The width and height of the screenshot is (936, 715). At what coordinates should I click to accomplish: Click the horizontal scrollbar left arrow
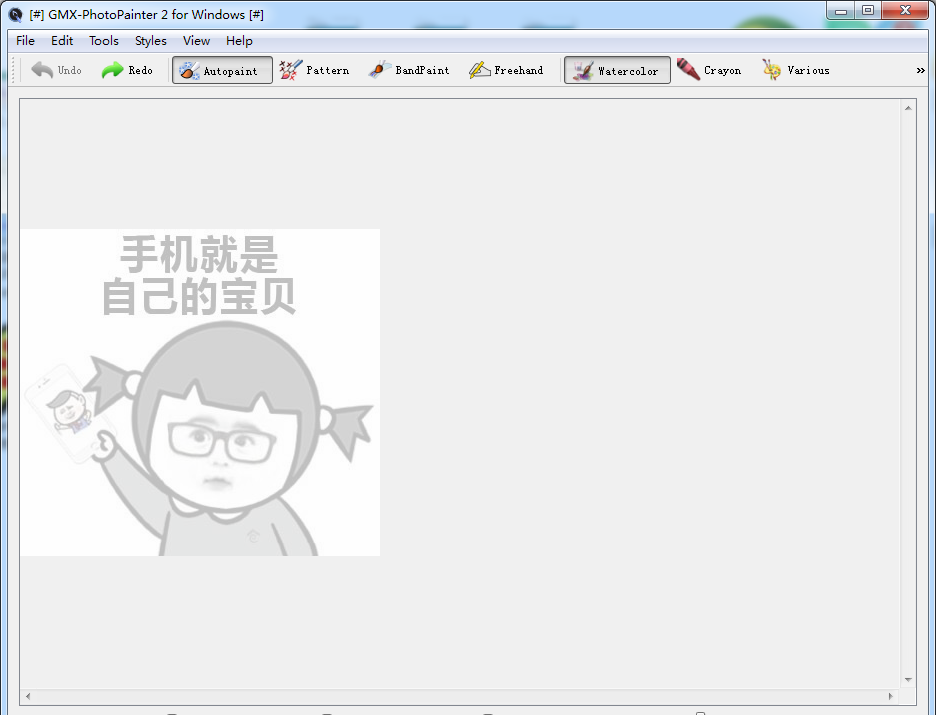coord(27,696)
